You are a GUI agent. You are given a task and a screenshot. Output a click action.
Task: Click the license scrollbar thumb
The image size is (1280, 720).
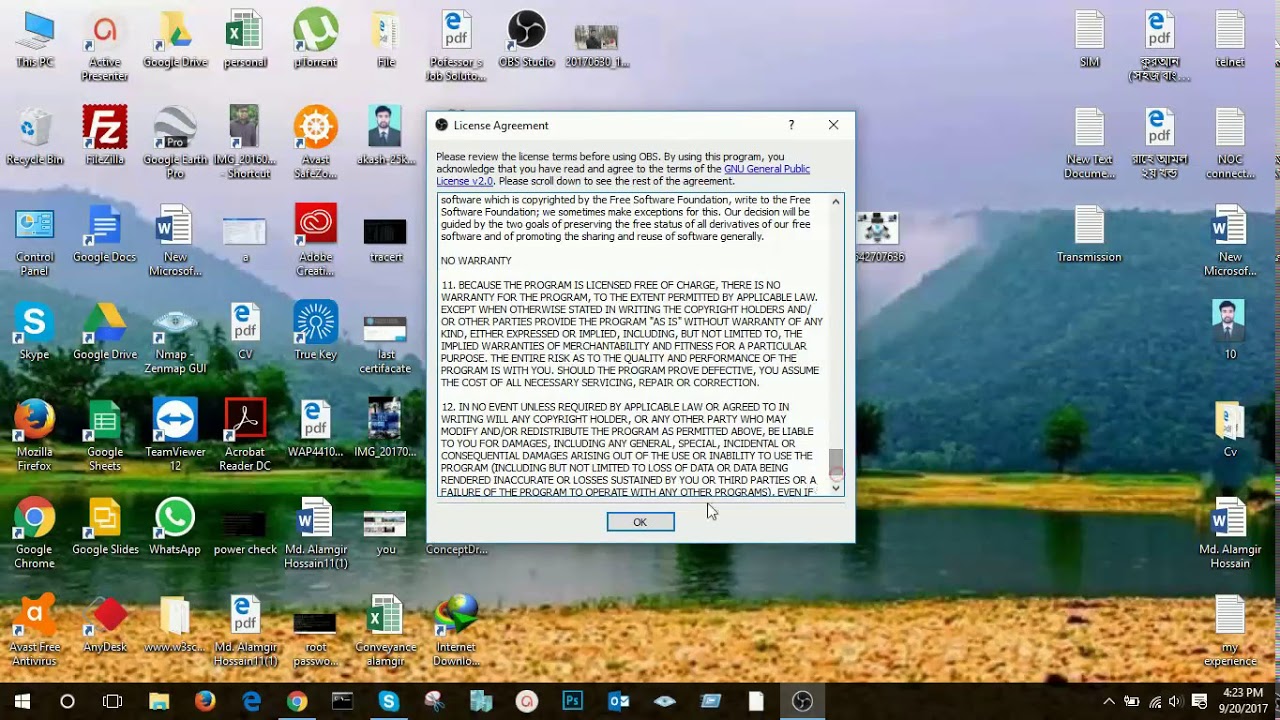(x=836, y=464)
